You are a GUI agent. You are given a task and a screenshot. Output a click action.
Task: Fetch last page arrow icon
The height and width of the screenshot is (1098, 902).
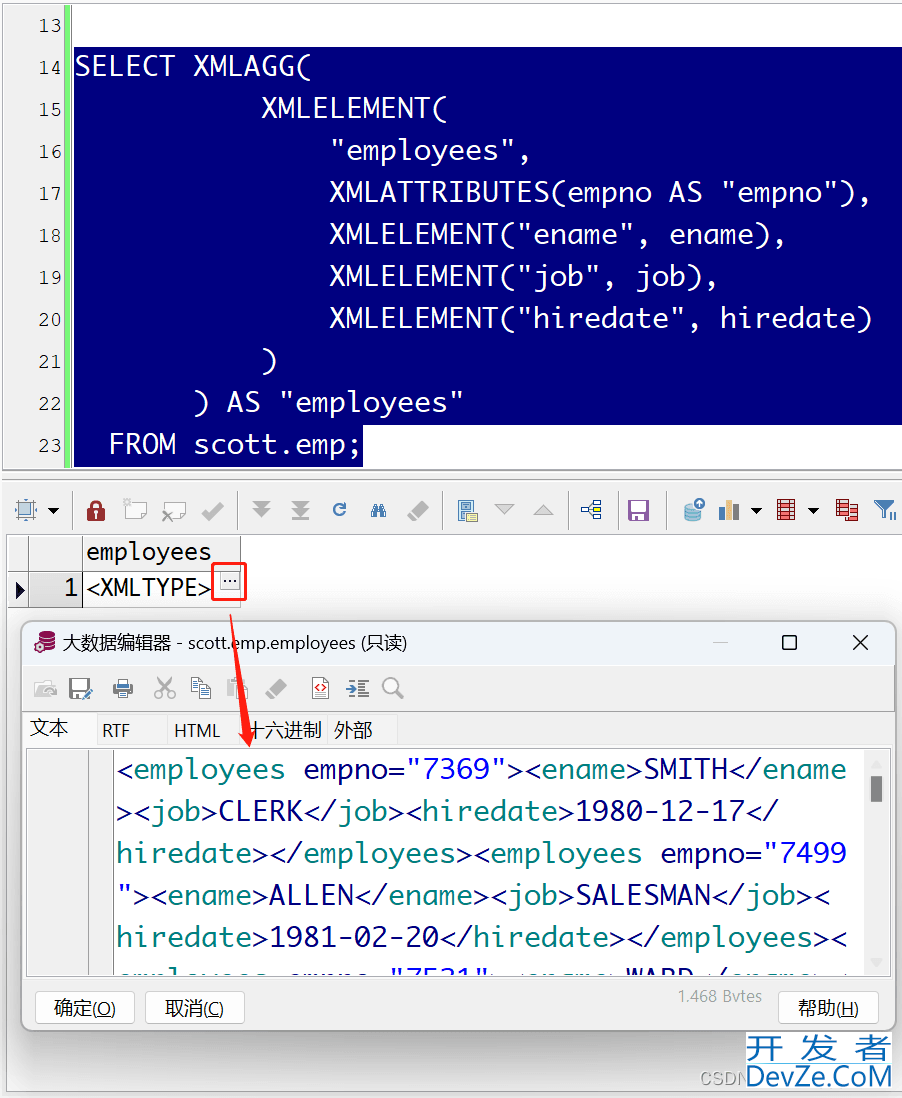click(300, 510)
